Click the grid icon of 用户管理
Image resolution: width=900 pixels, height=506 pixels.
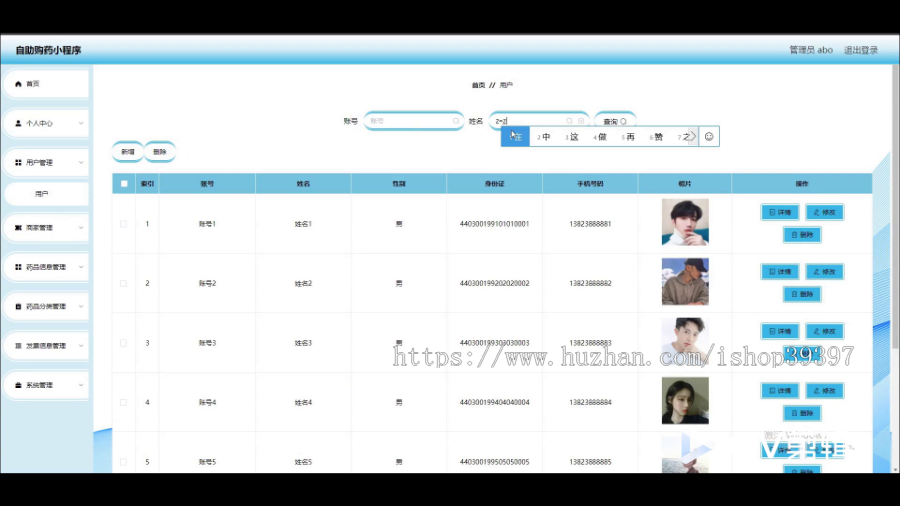(18, 162)
